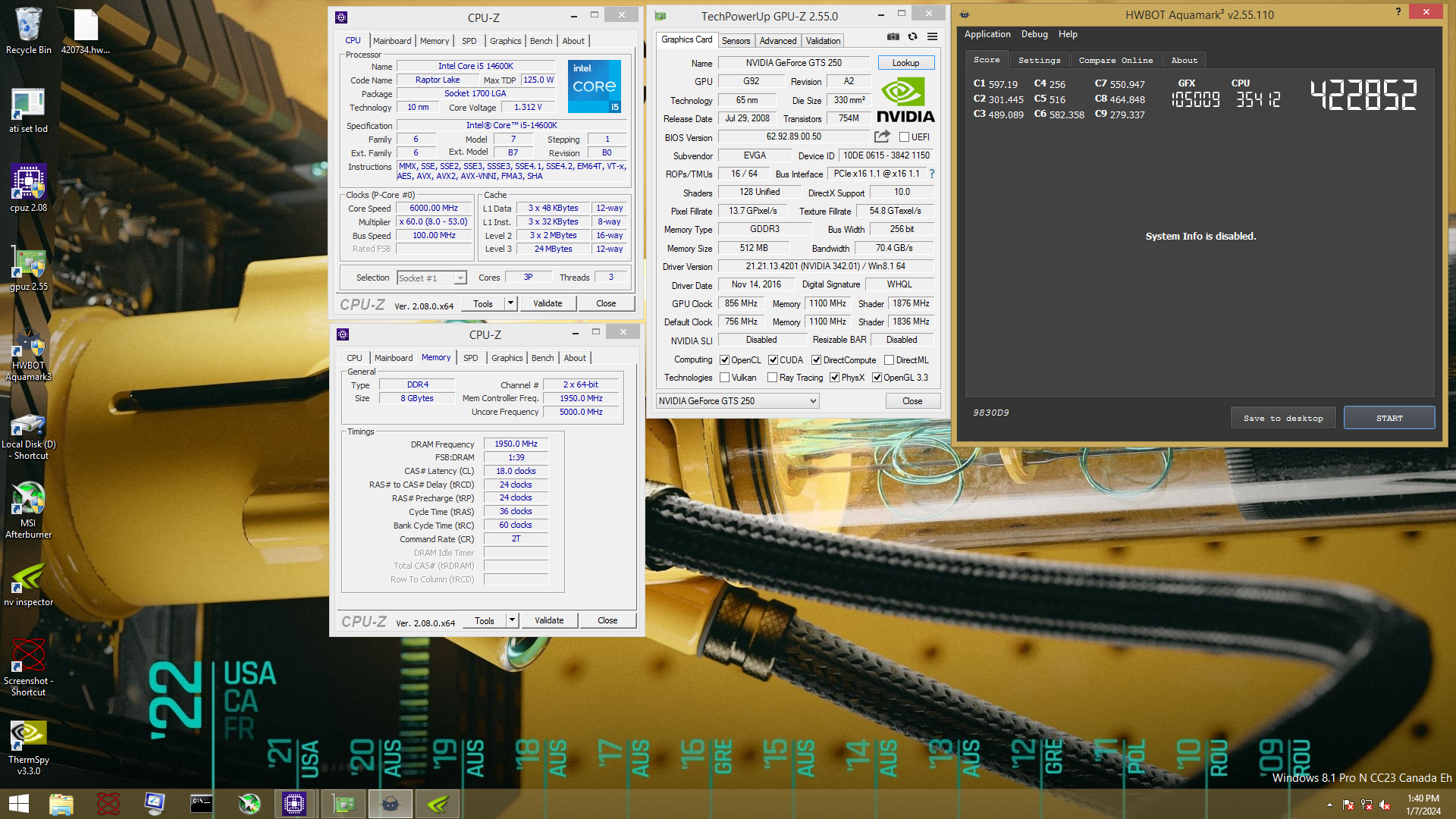Screen dimensions: 1456x819
Task: Toggle the OpenCL checkbox
Action: click(724, 360)
